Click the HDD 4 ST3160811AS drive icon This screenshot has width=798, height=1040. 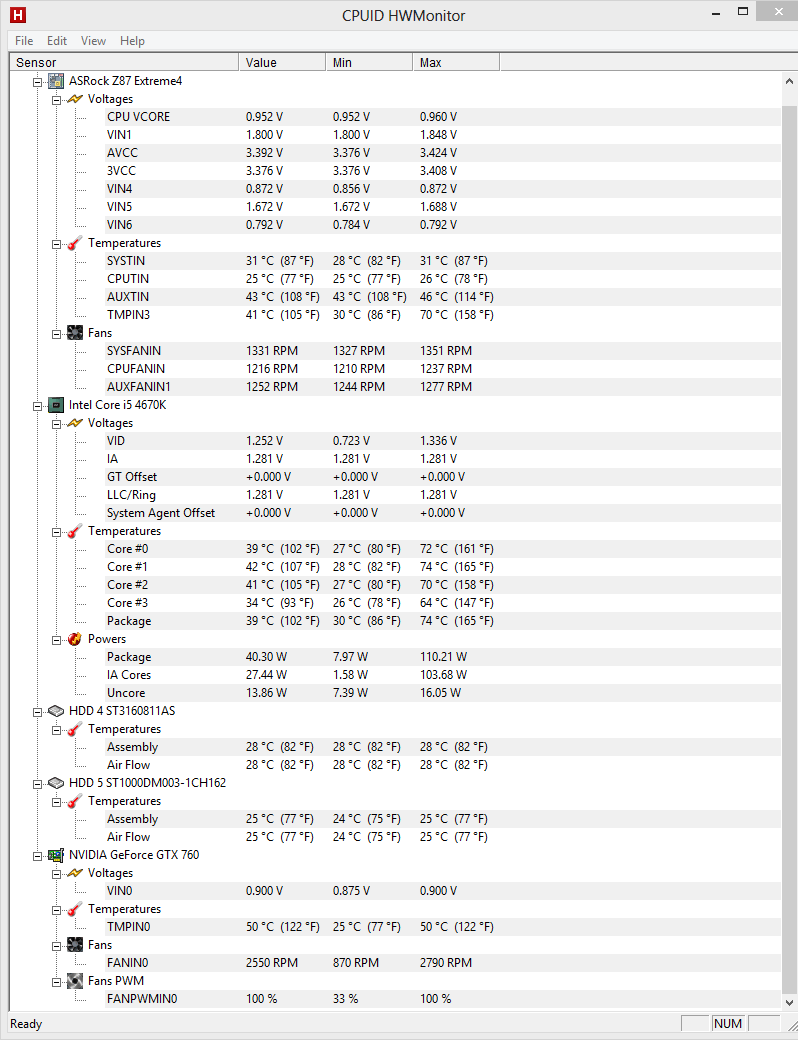coord(57,711)
